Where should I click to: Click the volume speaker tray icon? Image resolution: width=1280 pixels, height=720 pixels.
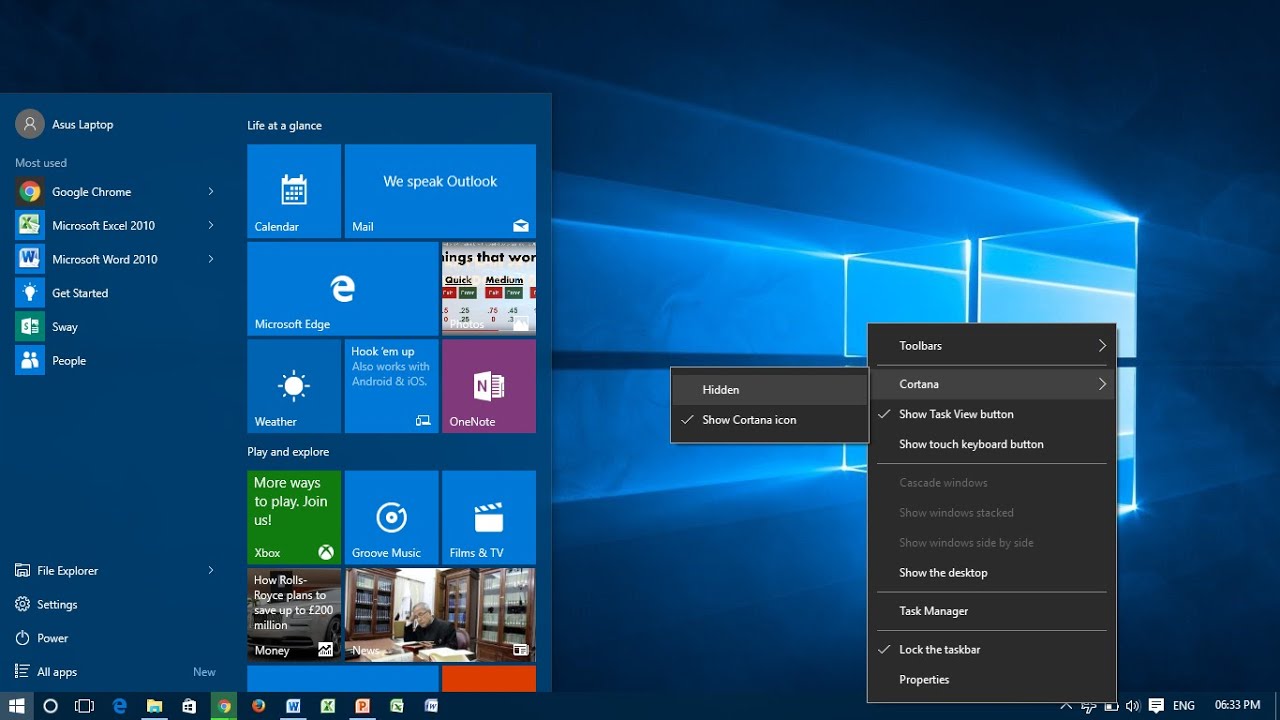click(1133, 706)
